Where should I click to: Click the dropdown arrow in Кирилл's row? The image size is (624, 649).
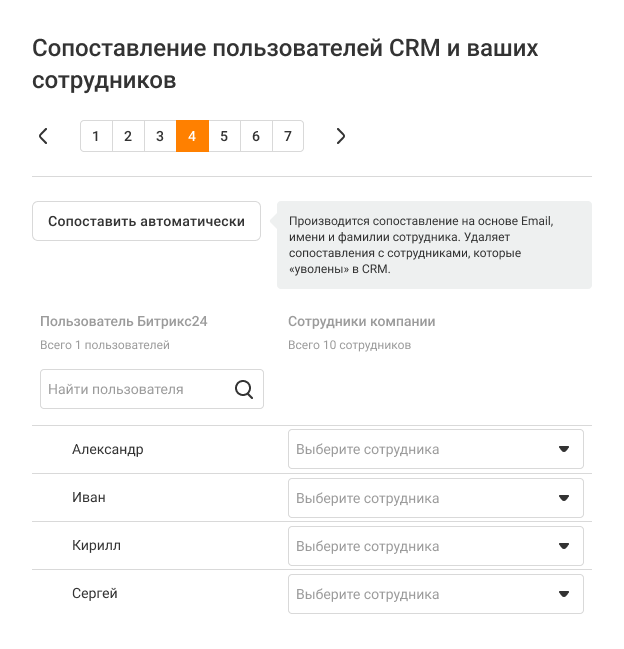564,546
